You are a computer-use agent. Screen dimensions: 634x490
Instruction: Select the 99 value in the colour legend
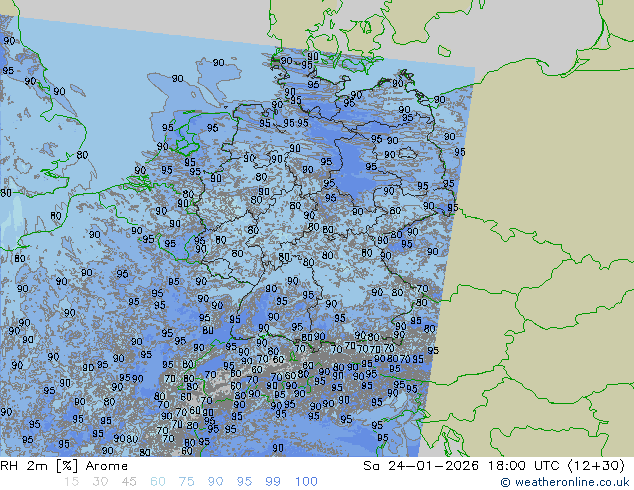(x=273, y=482)
